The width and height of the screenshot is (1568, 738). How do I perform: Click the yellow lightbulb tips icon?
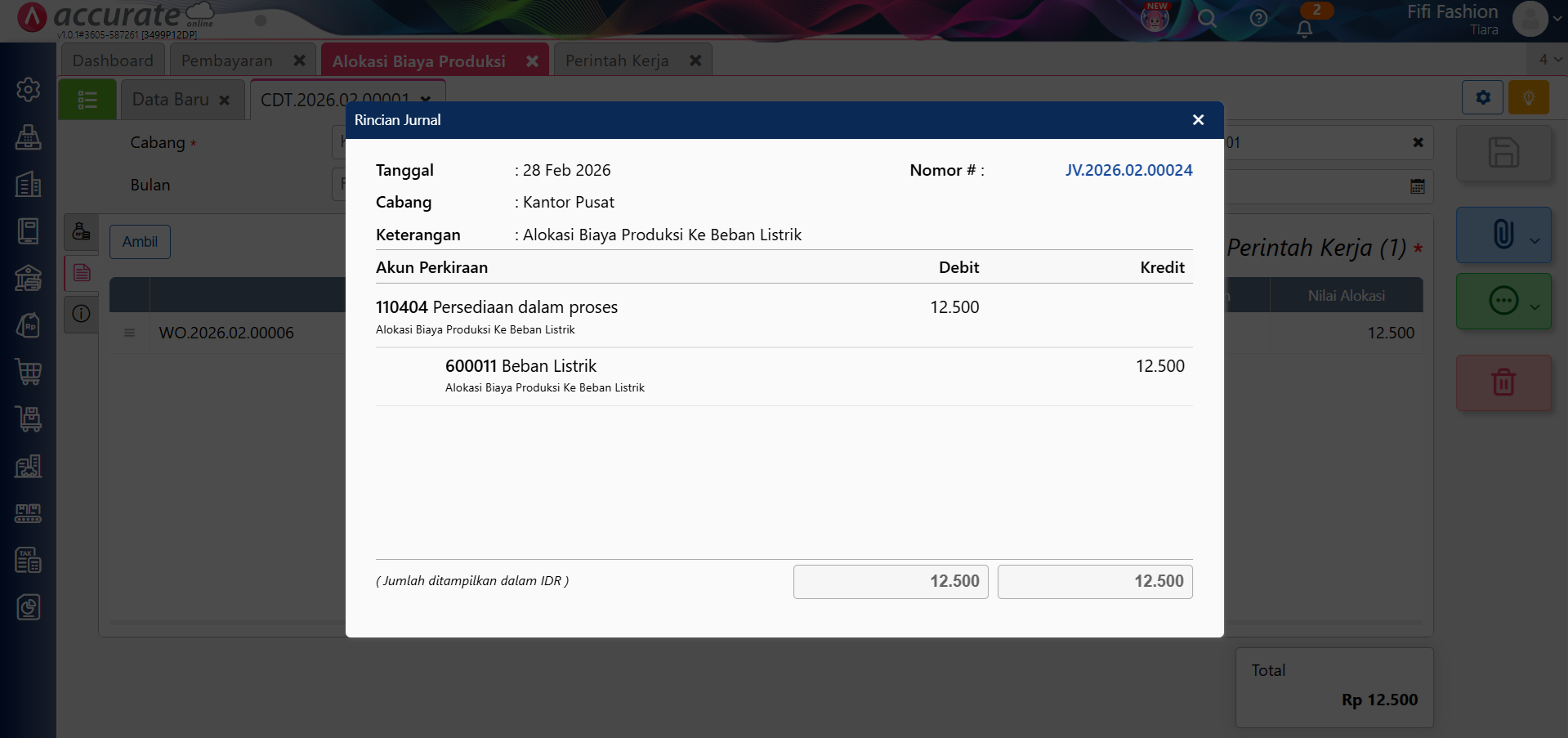(x=1528, y=98)
